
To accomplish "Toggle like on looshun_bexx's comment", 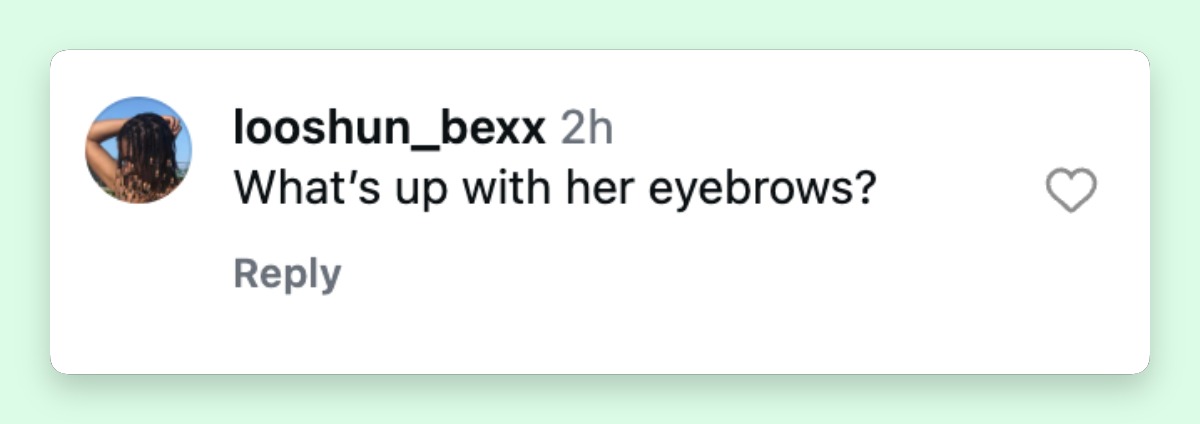I will tap(1071, 190).
